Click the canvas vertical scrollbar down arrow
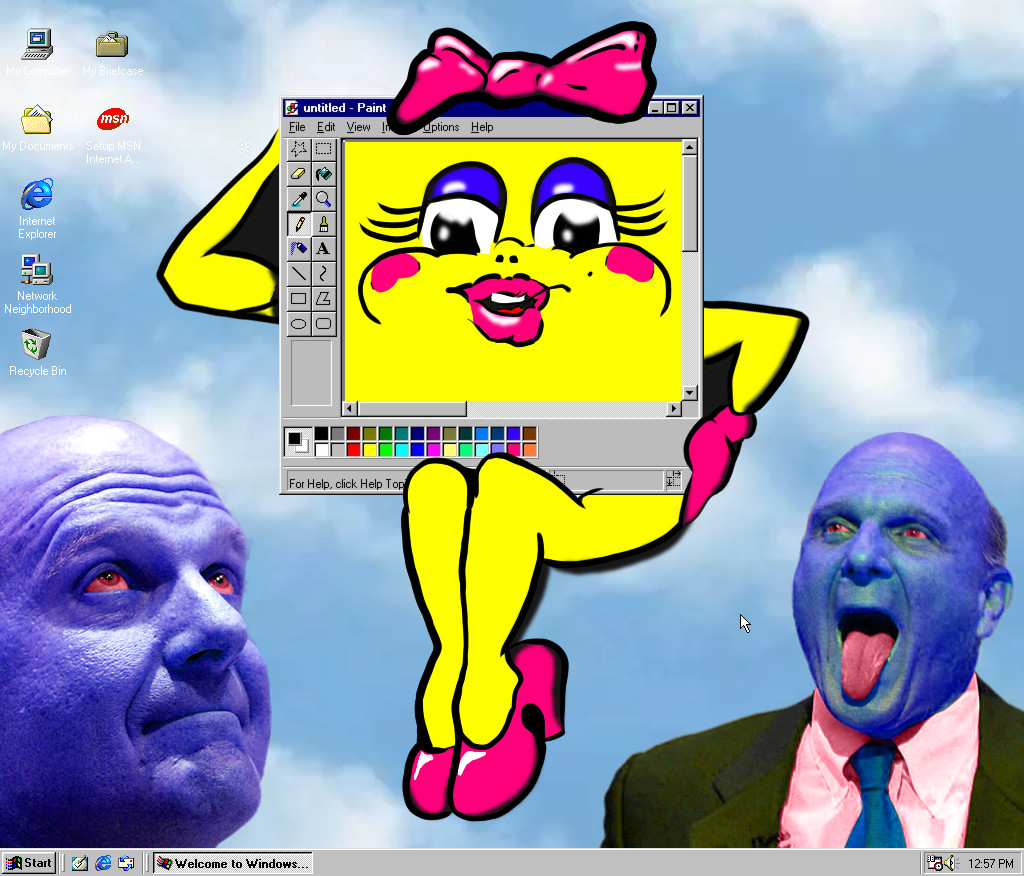Screen dimensions: 1024x876 (689, 392)
